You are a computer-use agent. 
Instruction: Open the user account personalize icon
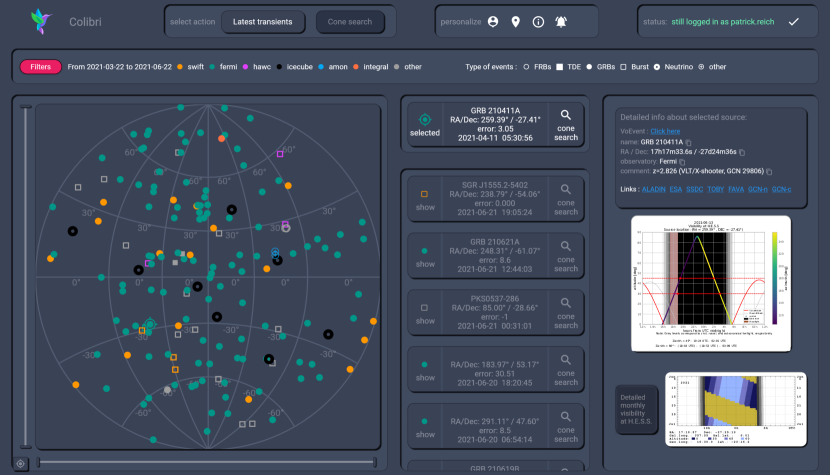pos(492,22)
